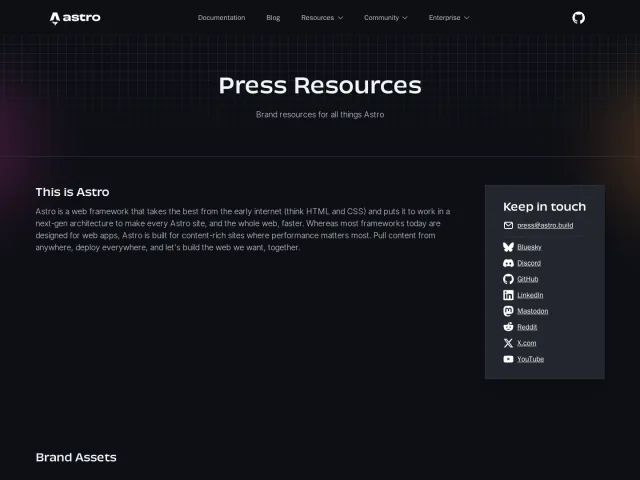Click the Press Resources page heading
This screenshot has width=640, height=480.
pyautogui.click(x=320, y=85)
